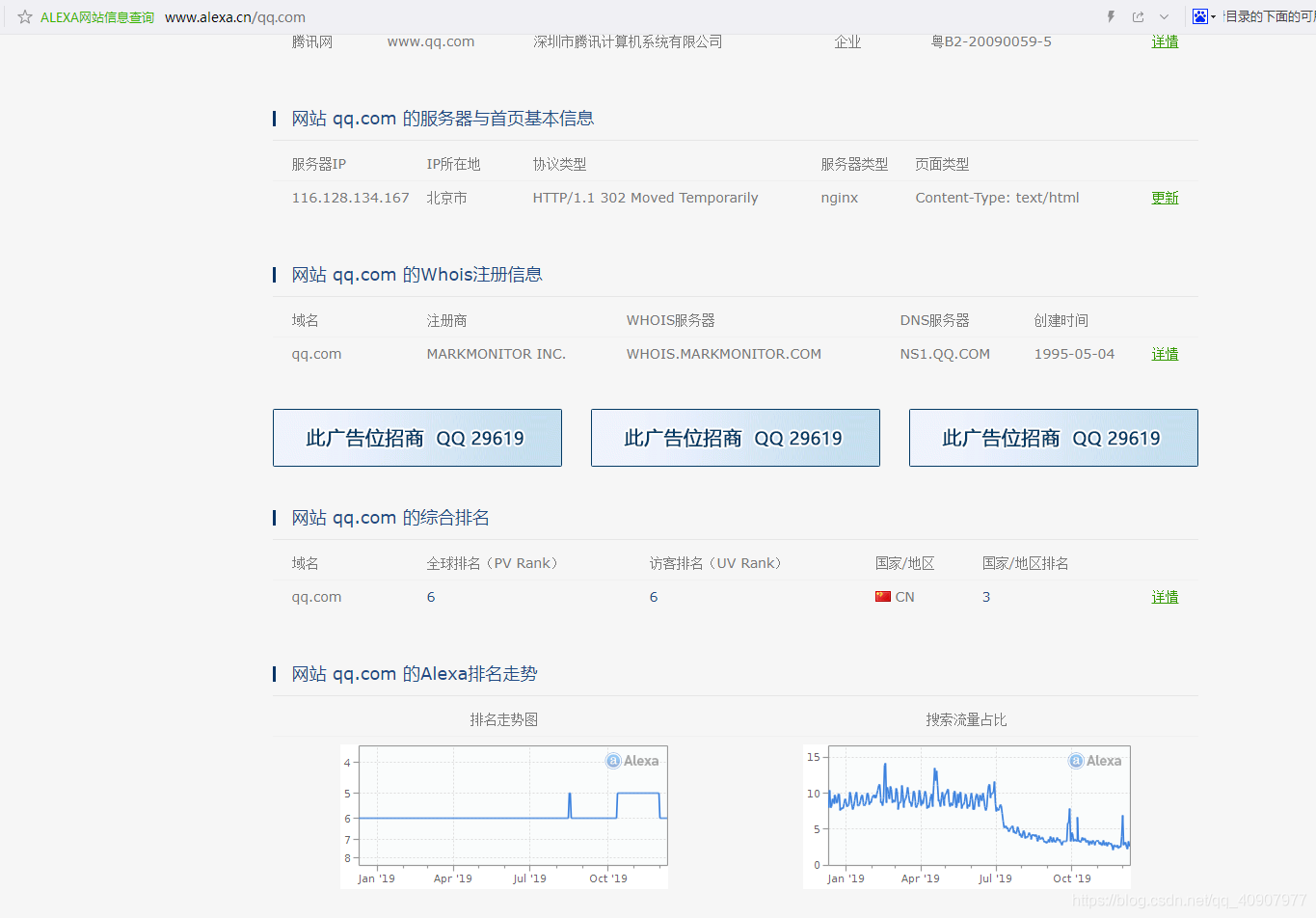Image resolution: width=1316 pixels, height=918 pixels.
Task: Open 详情 link in the 腾讯网 record row
Action: tap(1165, 41)
